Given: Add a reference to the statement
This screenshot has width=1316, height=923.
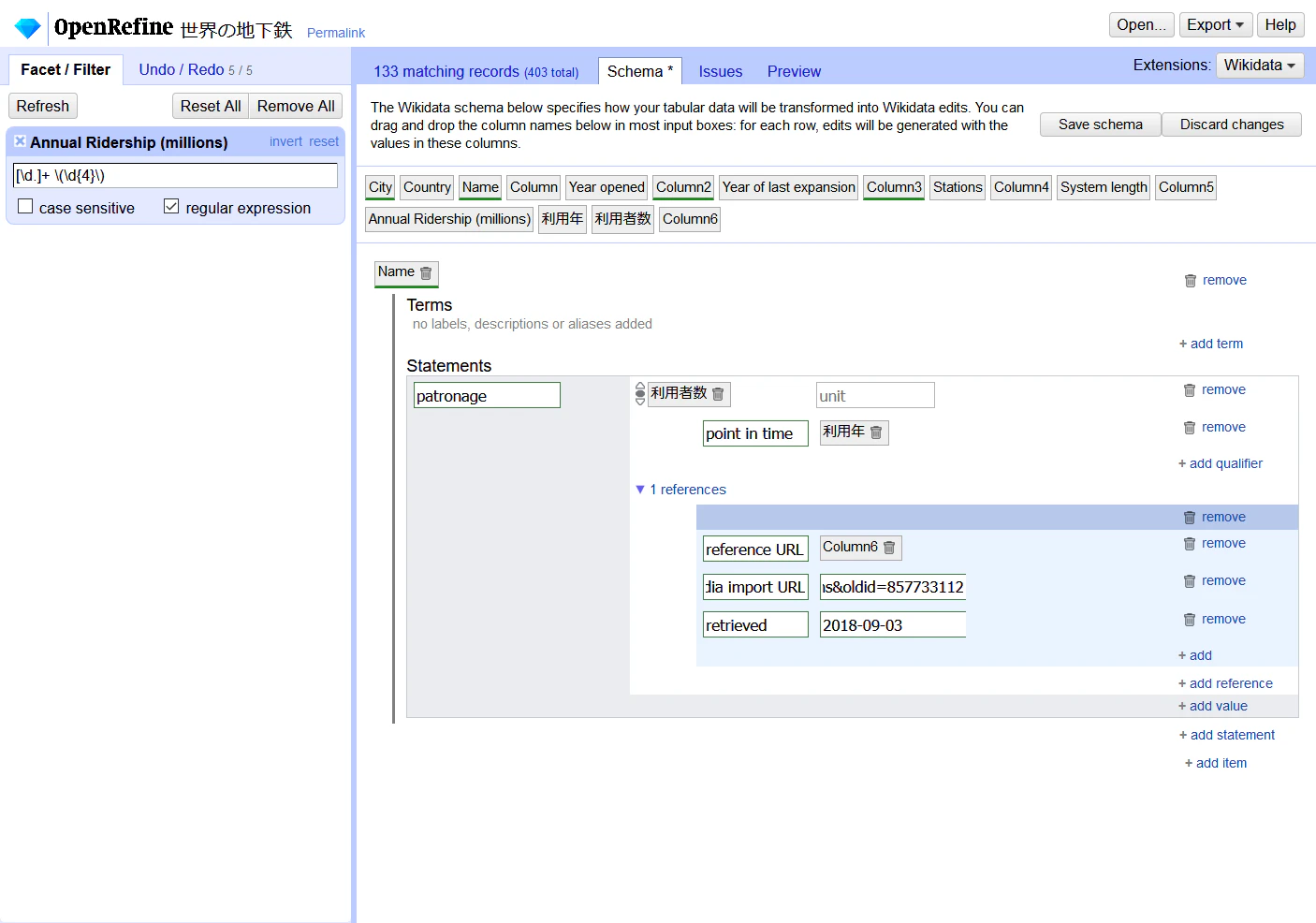Looking at the screenshot, I should click(1225, 683).
